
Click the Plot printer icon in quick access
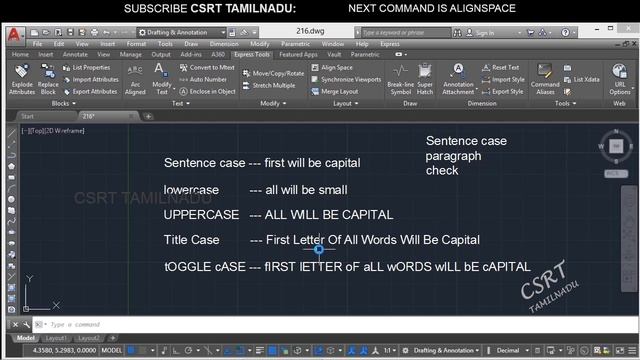pos(94,32)
